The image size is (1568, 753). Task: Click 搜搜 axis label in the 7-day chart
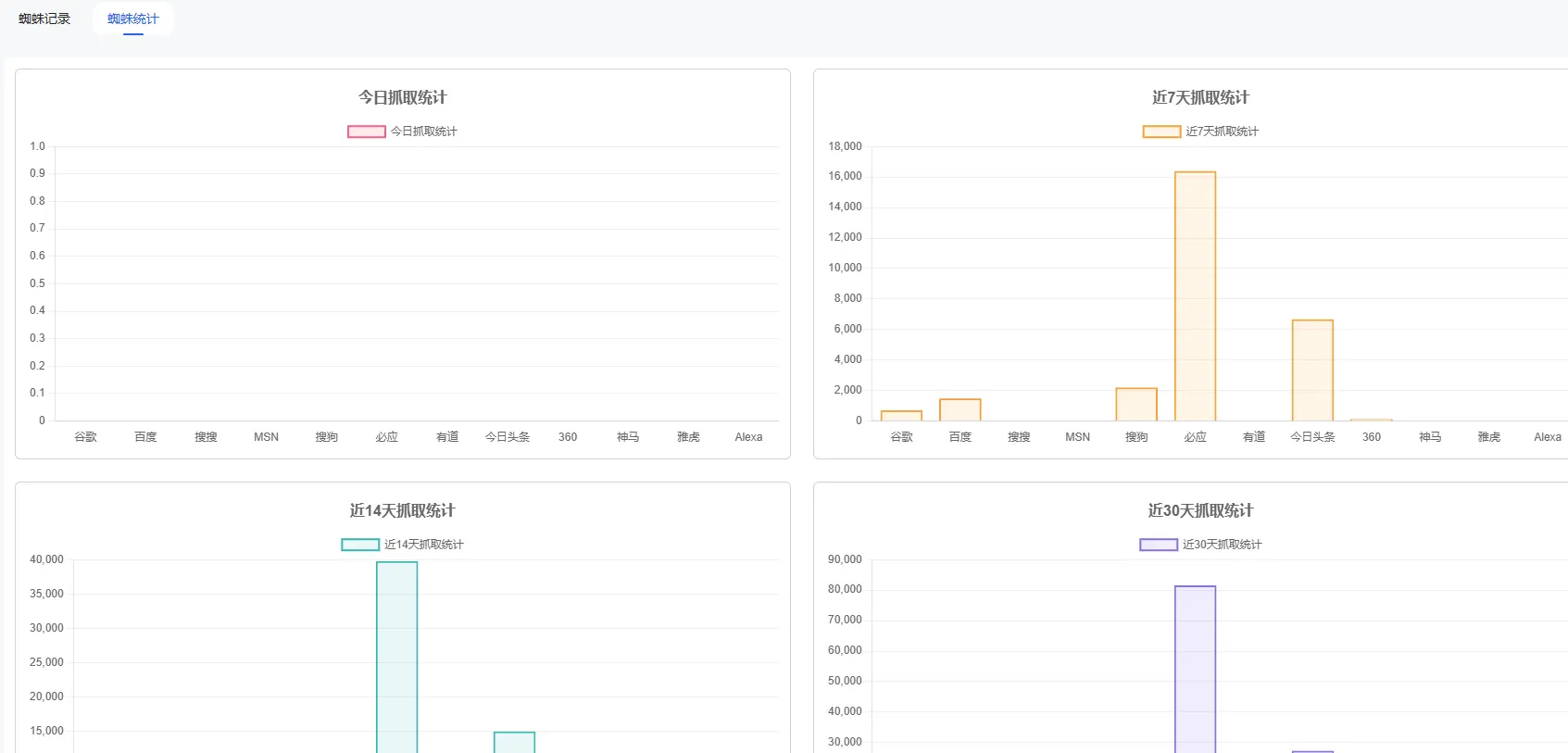coord(1019,437)
